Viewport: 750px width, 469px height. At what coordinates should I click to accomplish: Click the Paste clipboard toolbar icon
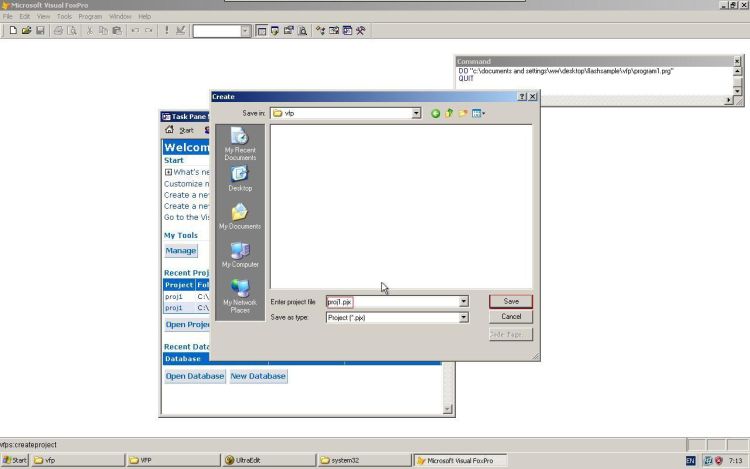point(117,31)
